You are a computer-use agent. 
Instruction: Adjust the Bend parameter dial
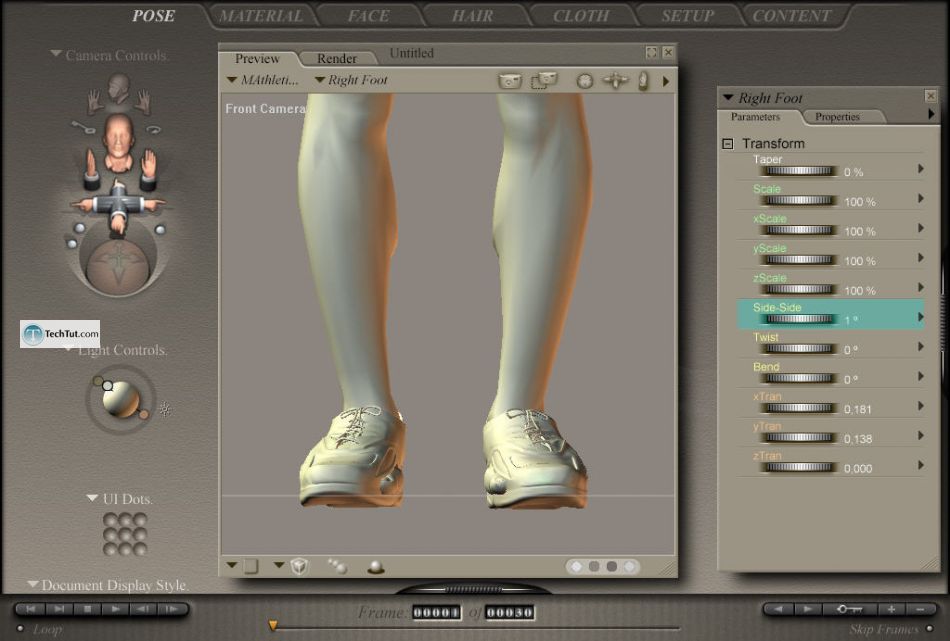799,378
